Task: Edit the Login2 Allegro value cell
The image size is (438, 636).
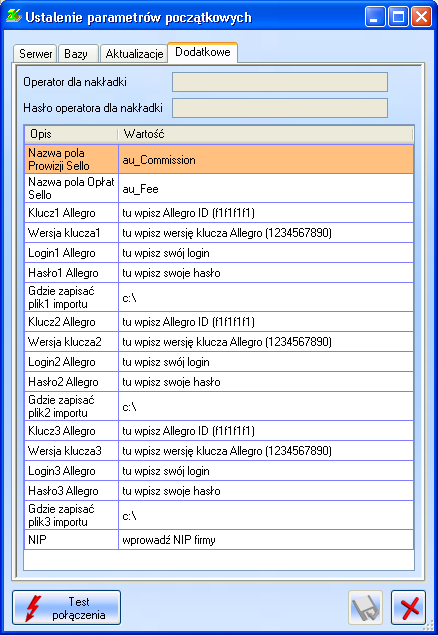Action: pyautogui.click(x=266, y=362)
